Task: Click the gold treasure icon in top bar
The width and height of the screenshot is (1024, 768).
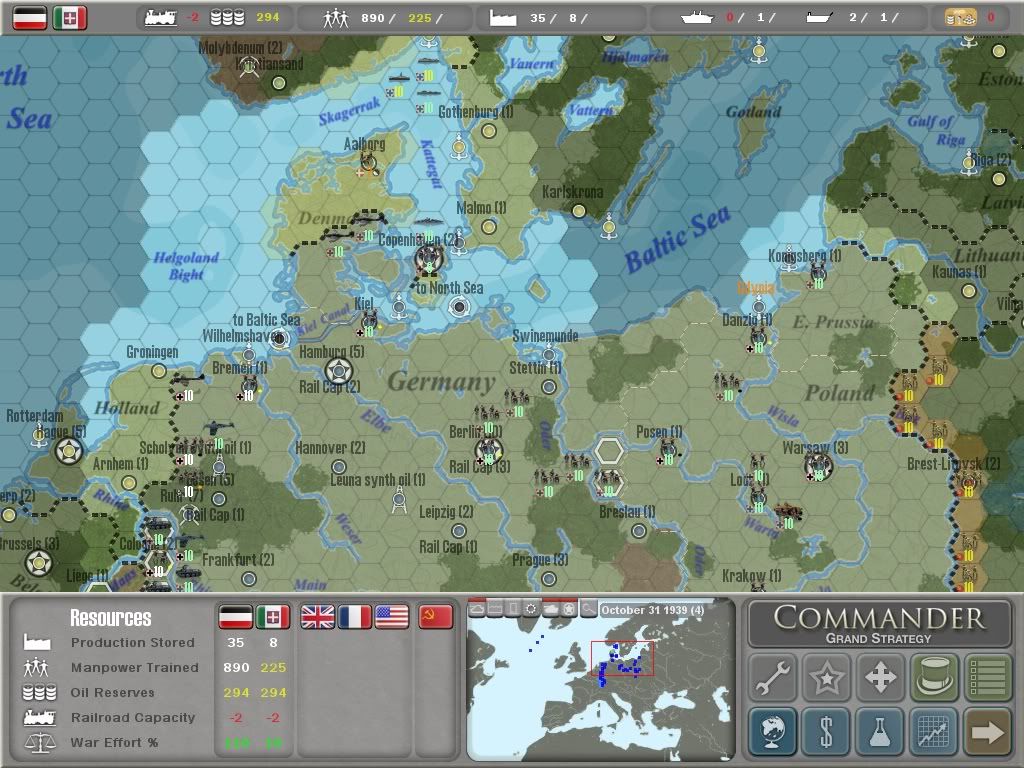Action: (961, 18)
